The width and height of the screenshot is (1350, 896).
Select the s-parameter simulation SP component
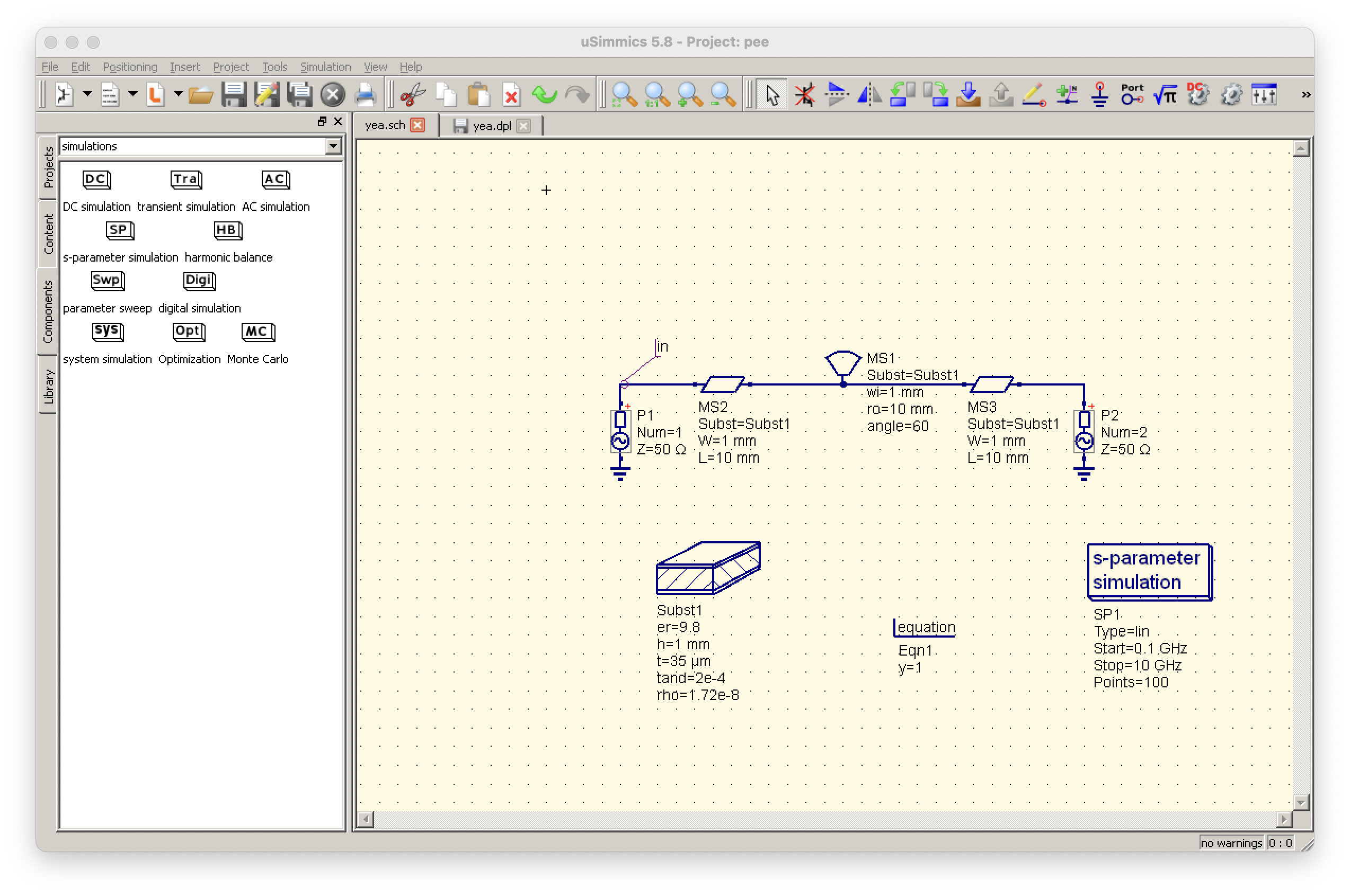(120, 230)
